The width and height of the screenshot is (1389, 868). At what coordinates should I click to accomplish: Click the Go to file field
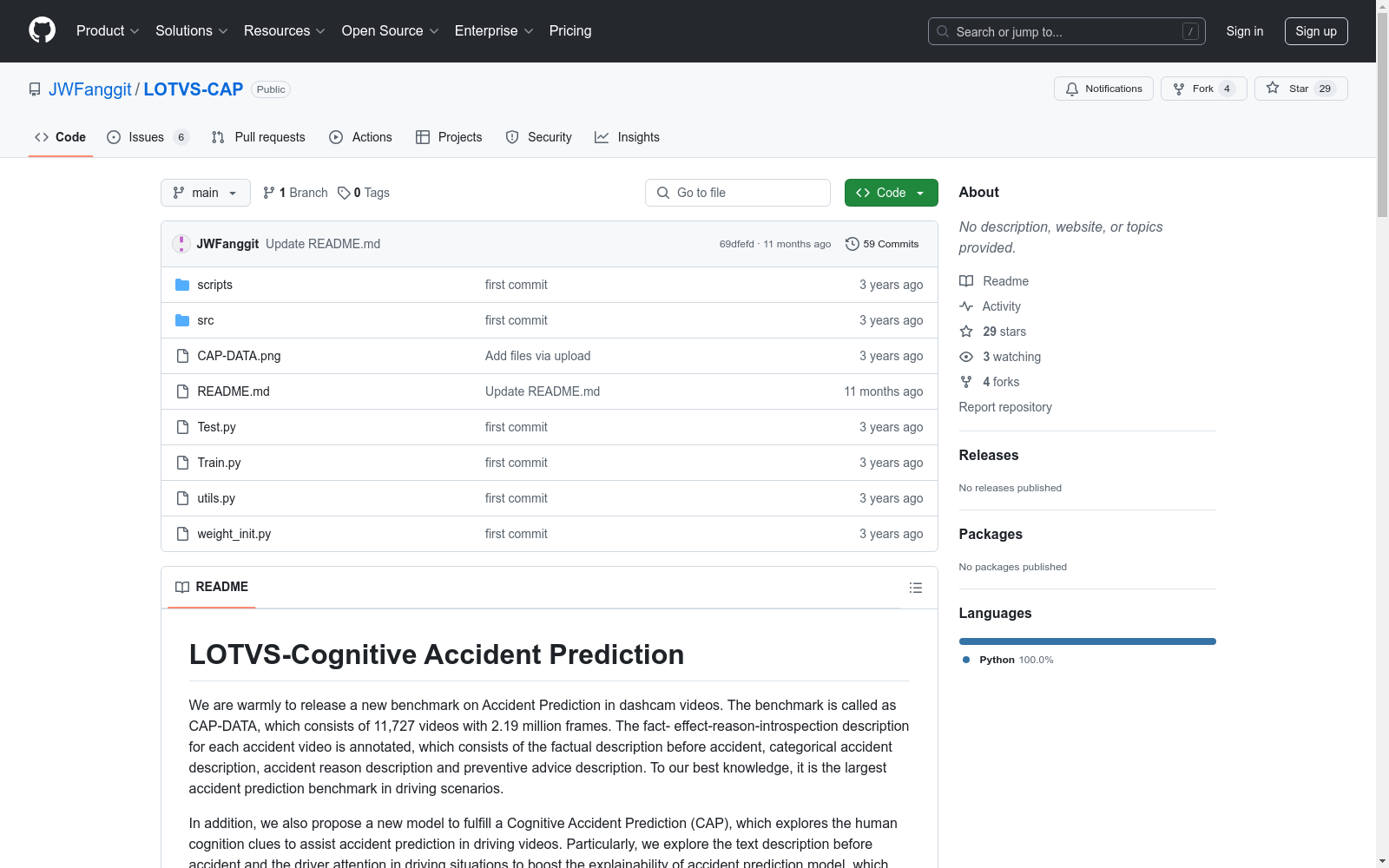tap(738, 193)
